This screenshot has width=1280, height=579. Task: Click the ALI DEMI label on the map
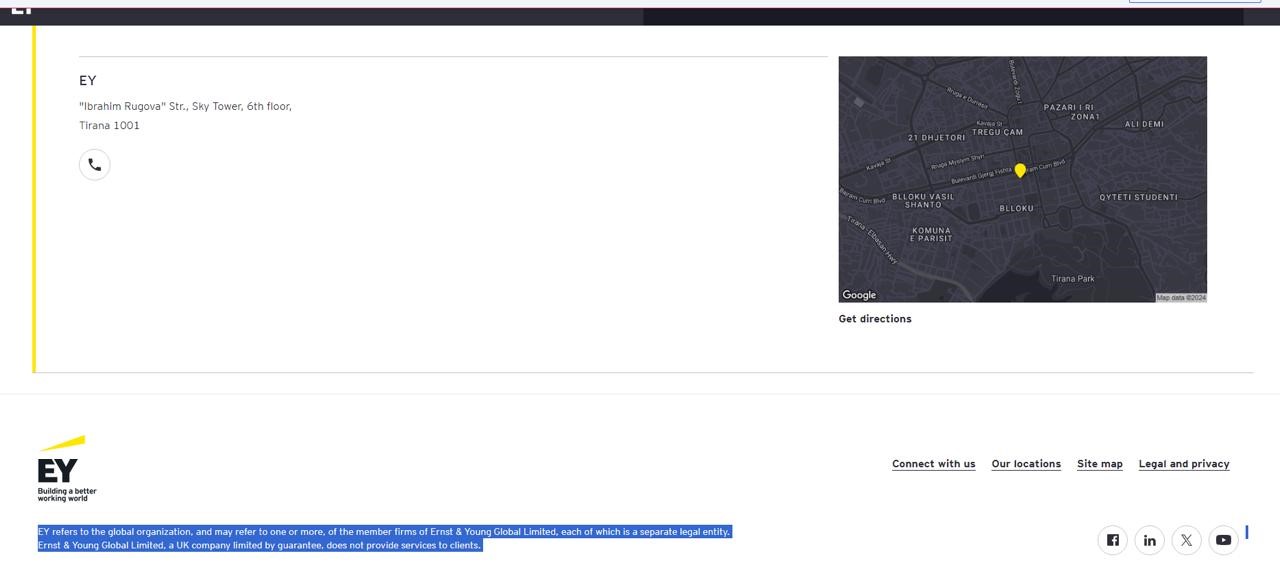click(x=1144, y=125)
